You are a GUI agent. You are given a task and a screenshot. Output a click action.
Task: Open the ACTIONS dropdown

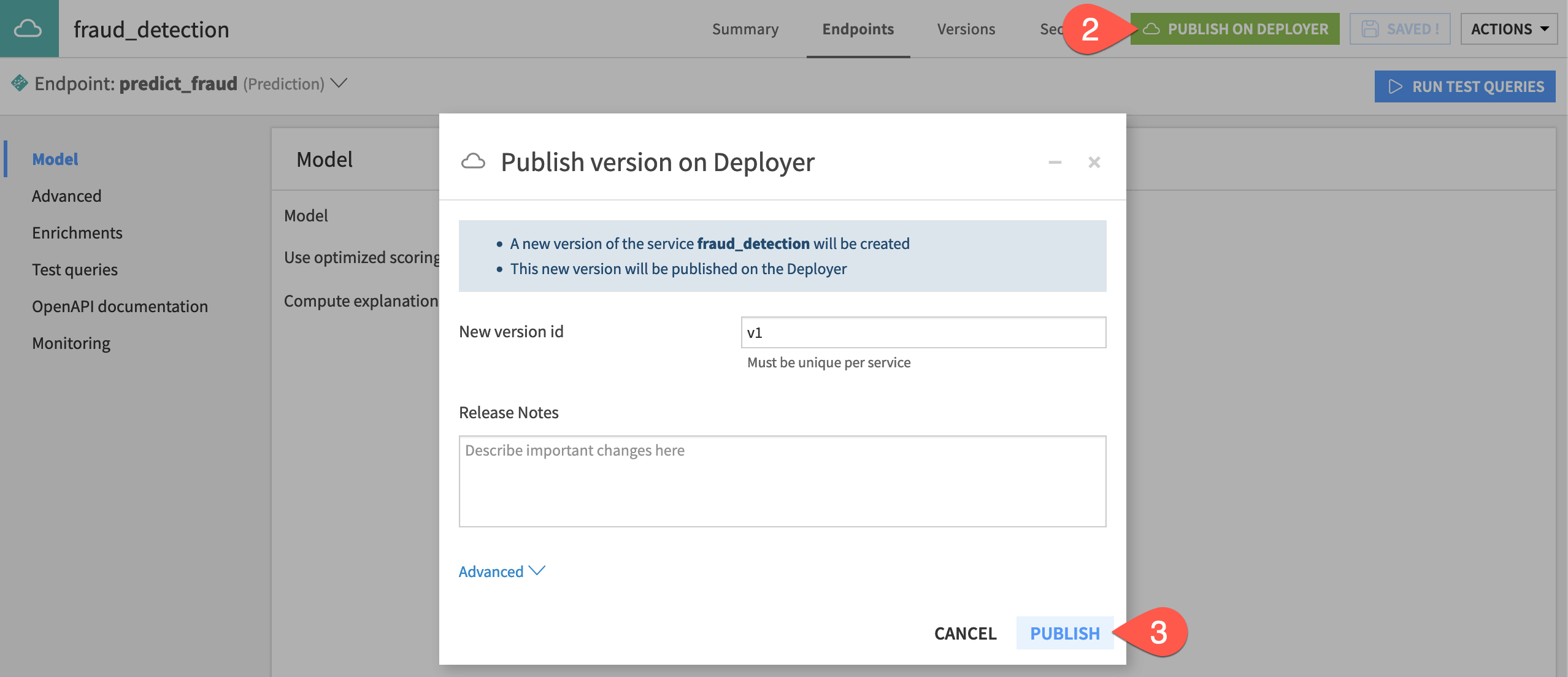coord(1510,28)
